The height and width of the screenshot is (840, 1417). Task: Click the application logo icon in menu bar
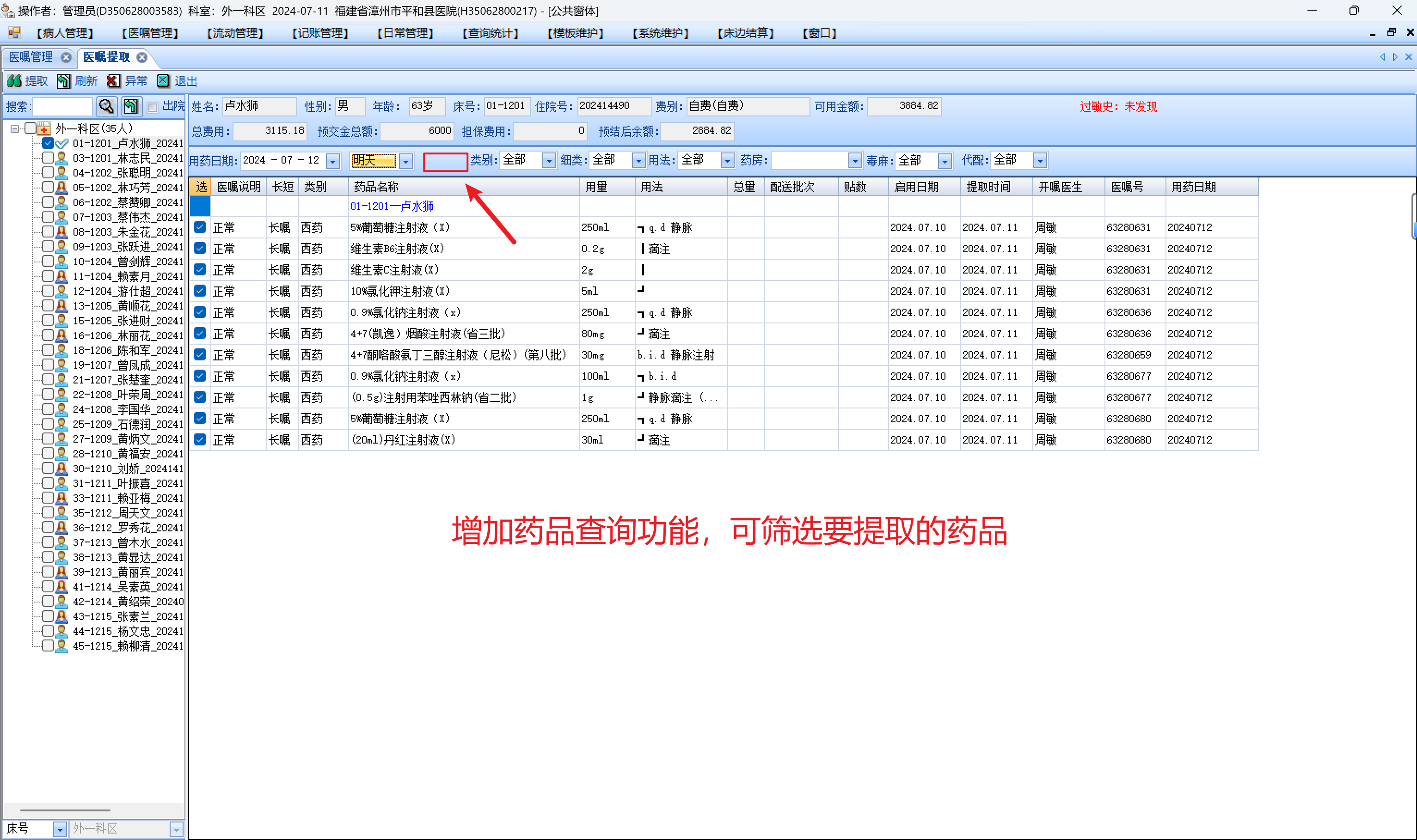coord(13,33)
